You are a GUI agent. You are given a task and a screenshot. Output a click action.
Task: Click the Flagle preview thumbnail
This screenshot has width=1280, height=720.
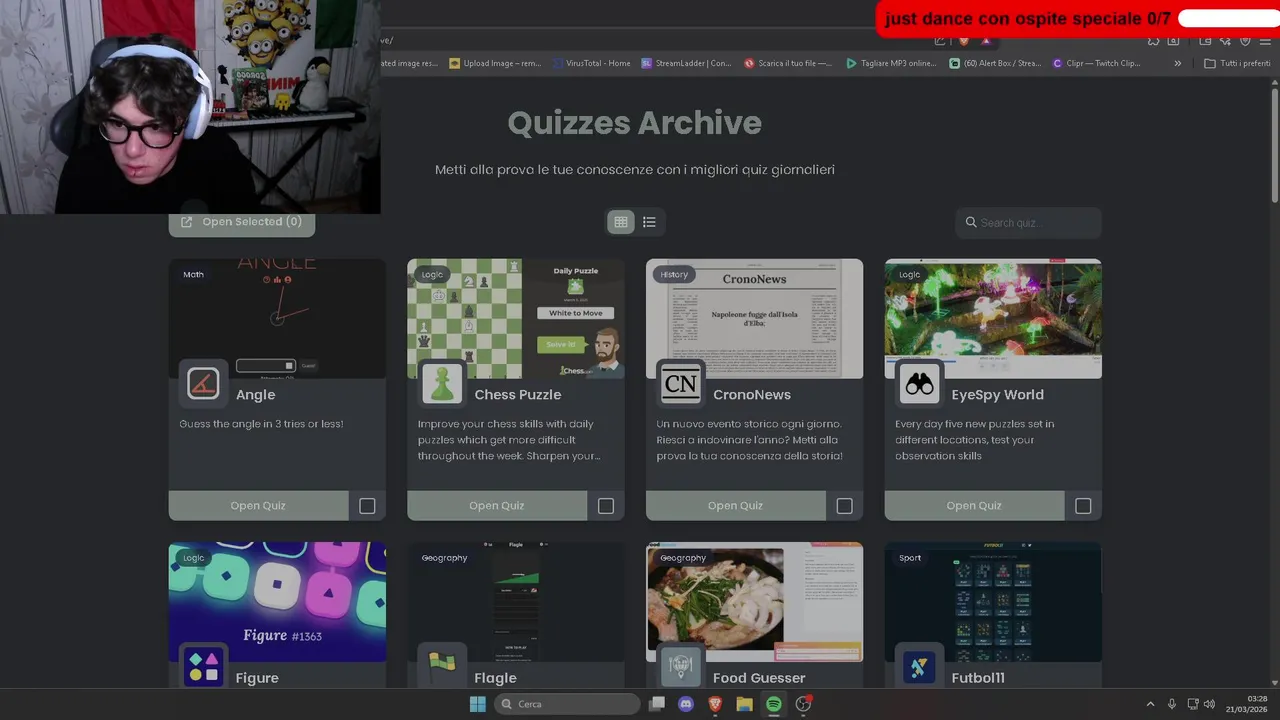point(516,602)
